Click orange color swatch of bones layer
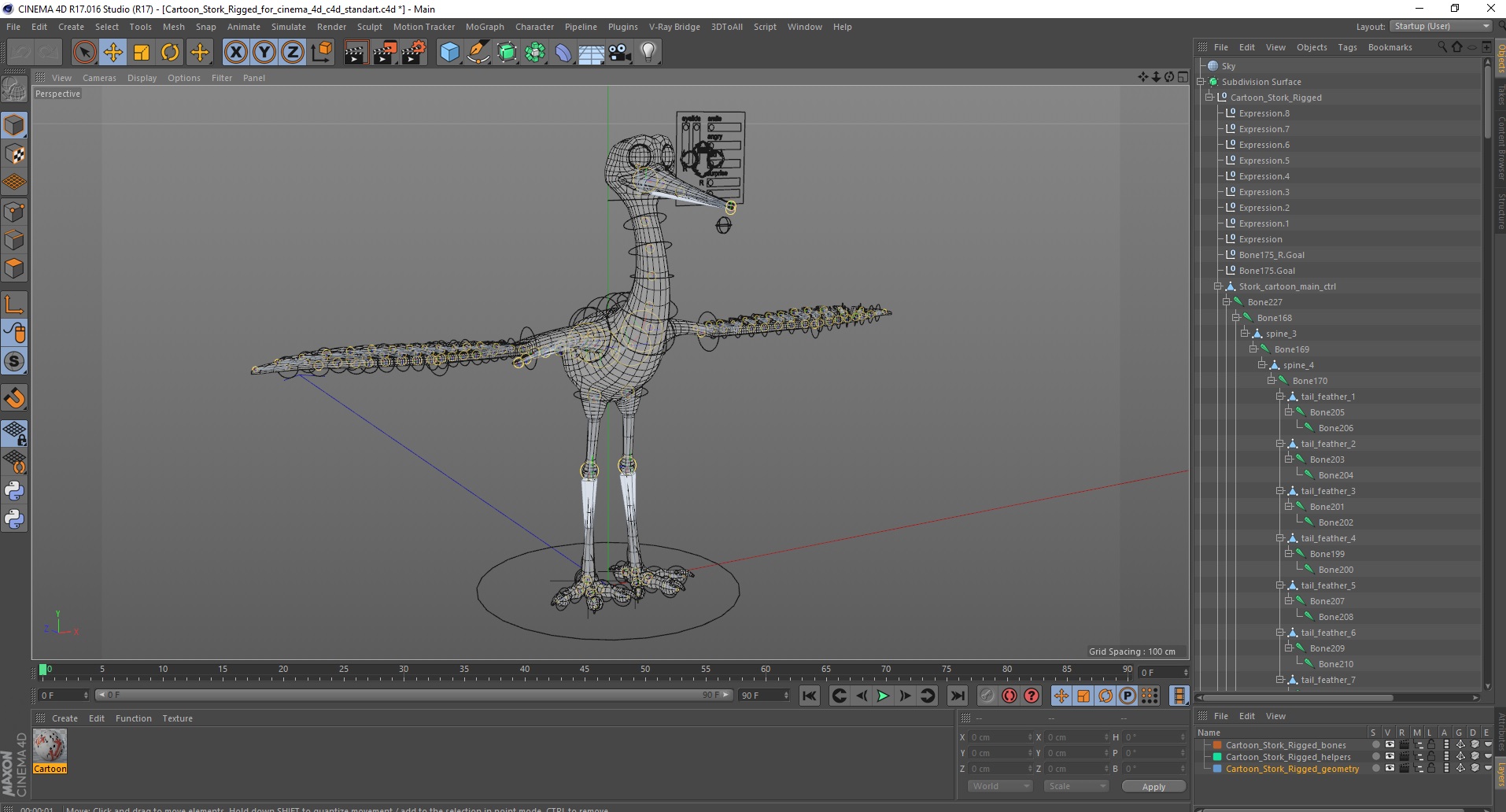The image size is (1506, 812). click(1217, 745)
